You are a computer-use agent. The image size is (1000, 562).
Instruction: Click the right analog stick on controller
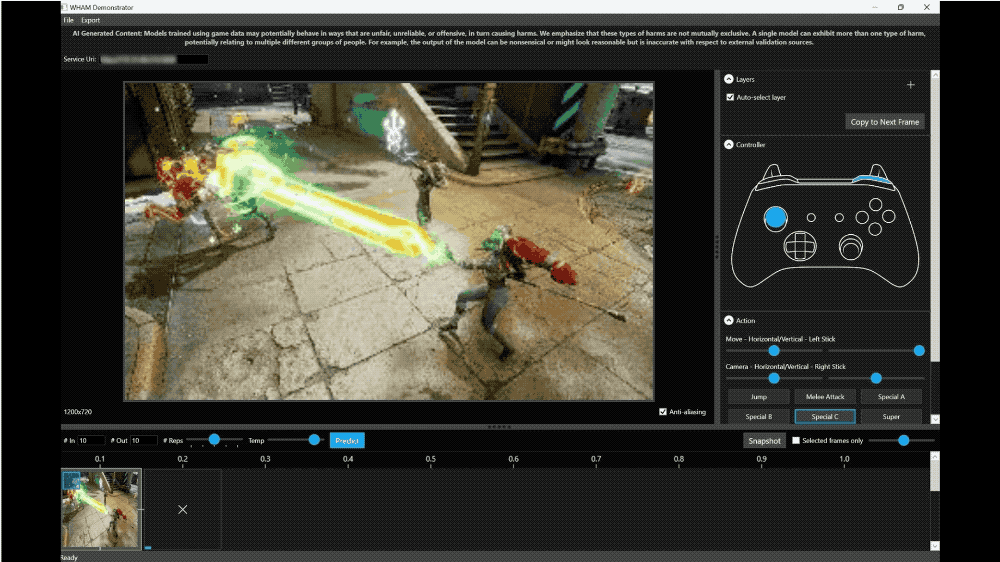[x=851, y=245]
